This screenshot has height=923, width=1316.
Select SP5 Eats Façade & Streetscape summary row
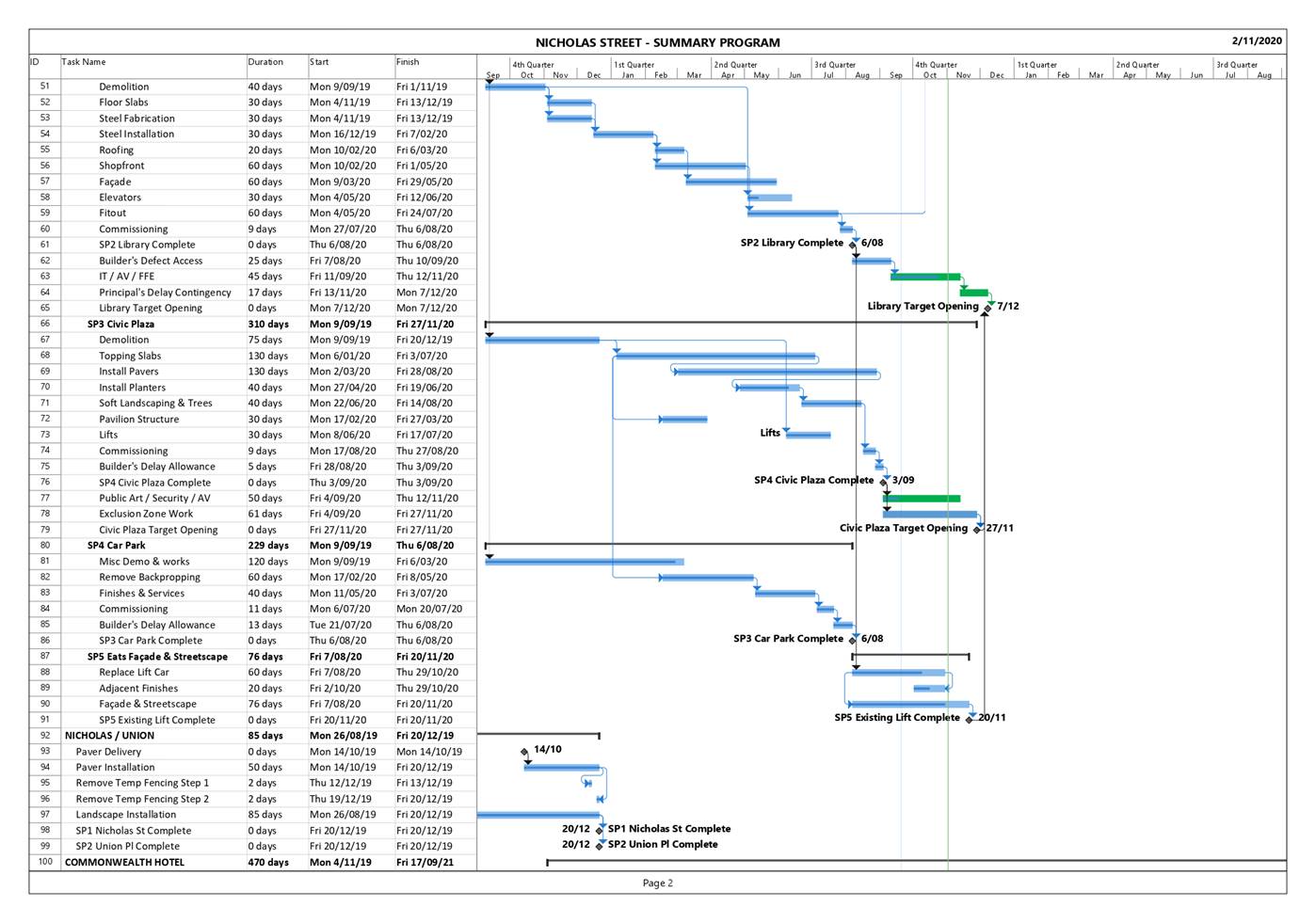click(157, 657)
